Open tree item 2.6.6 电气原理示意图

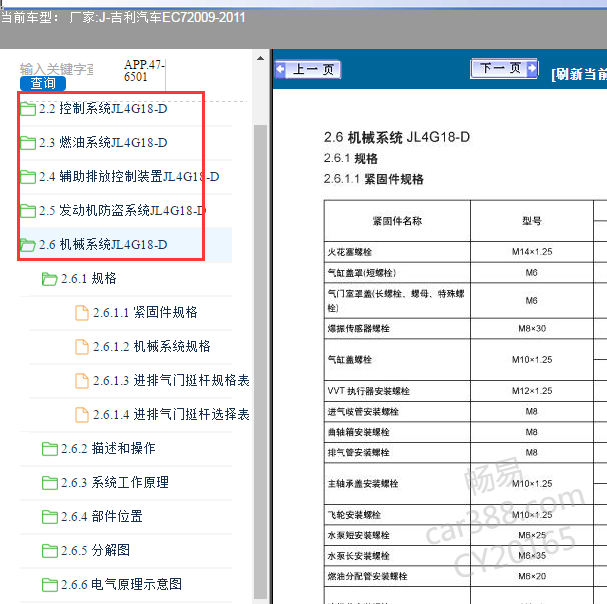[x=121, y=585]
